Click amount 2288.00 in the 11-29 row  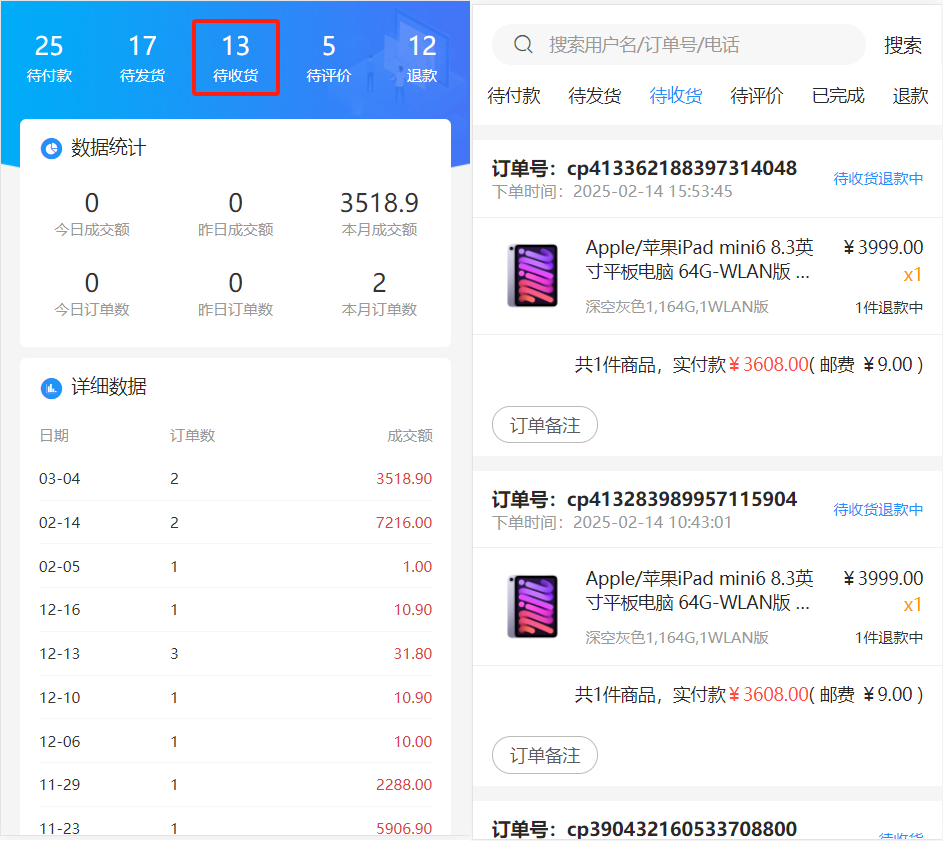tap(404, 785)
